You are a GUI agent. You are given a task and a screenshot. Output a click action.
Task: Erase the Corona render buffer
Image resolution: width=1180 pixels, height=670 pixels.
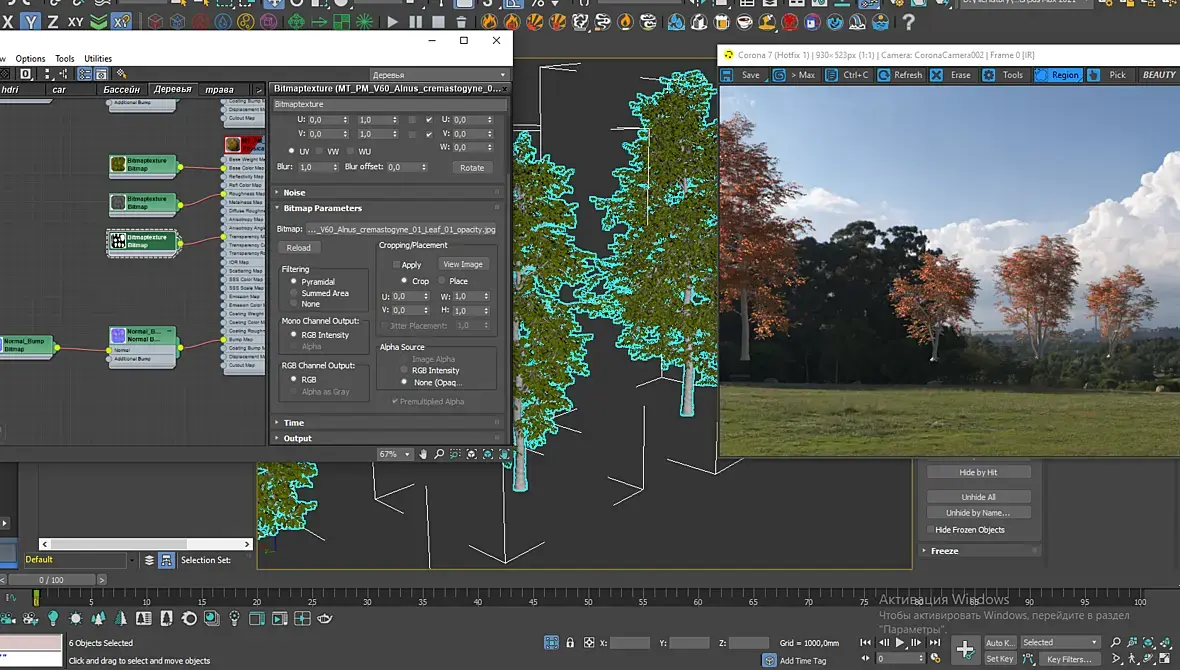950,75
